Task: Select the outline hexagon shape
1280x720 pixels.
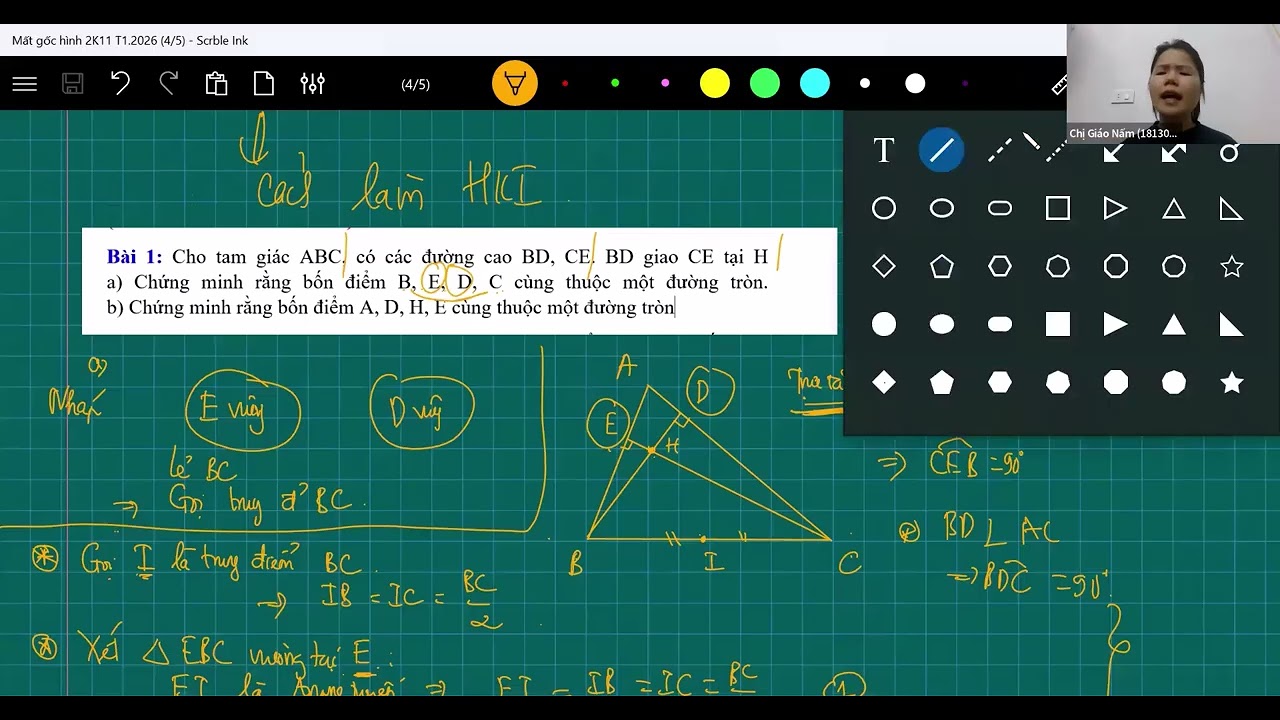Action: 1000,266
